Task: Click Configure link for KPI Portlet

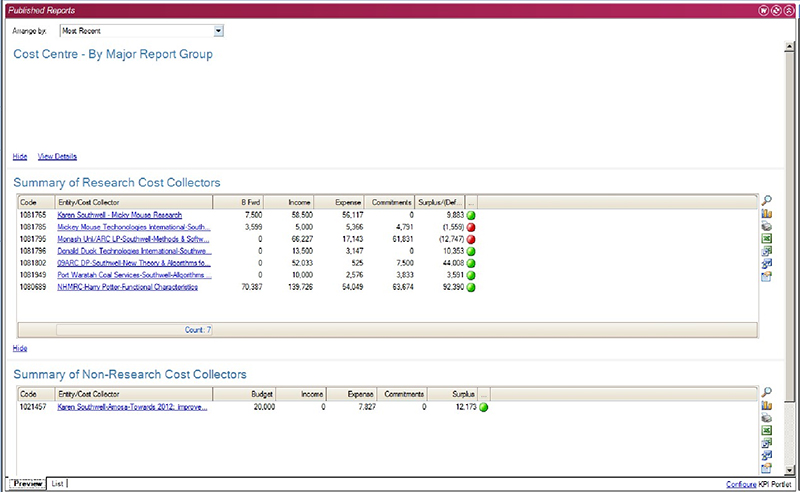Action: tap(741, 485)
